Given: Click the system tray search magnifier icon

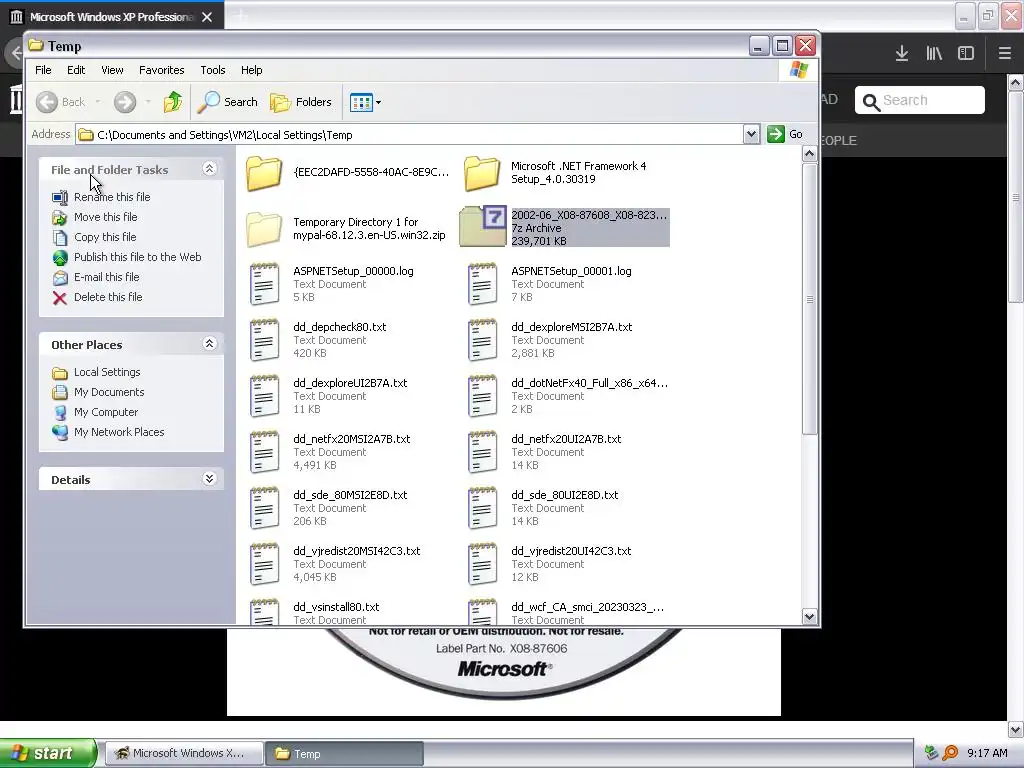Looking at the screenshot, I should [950, 753].
